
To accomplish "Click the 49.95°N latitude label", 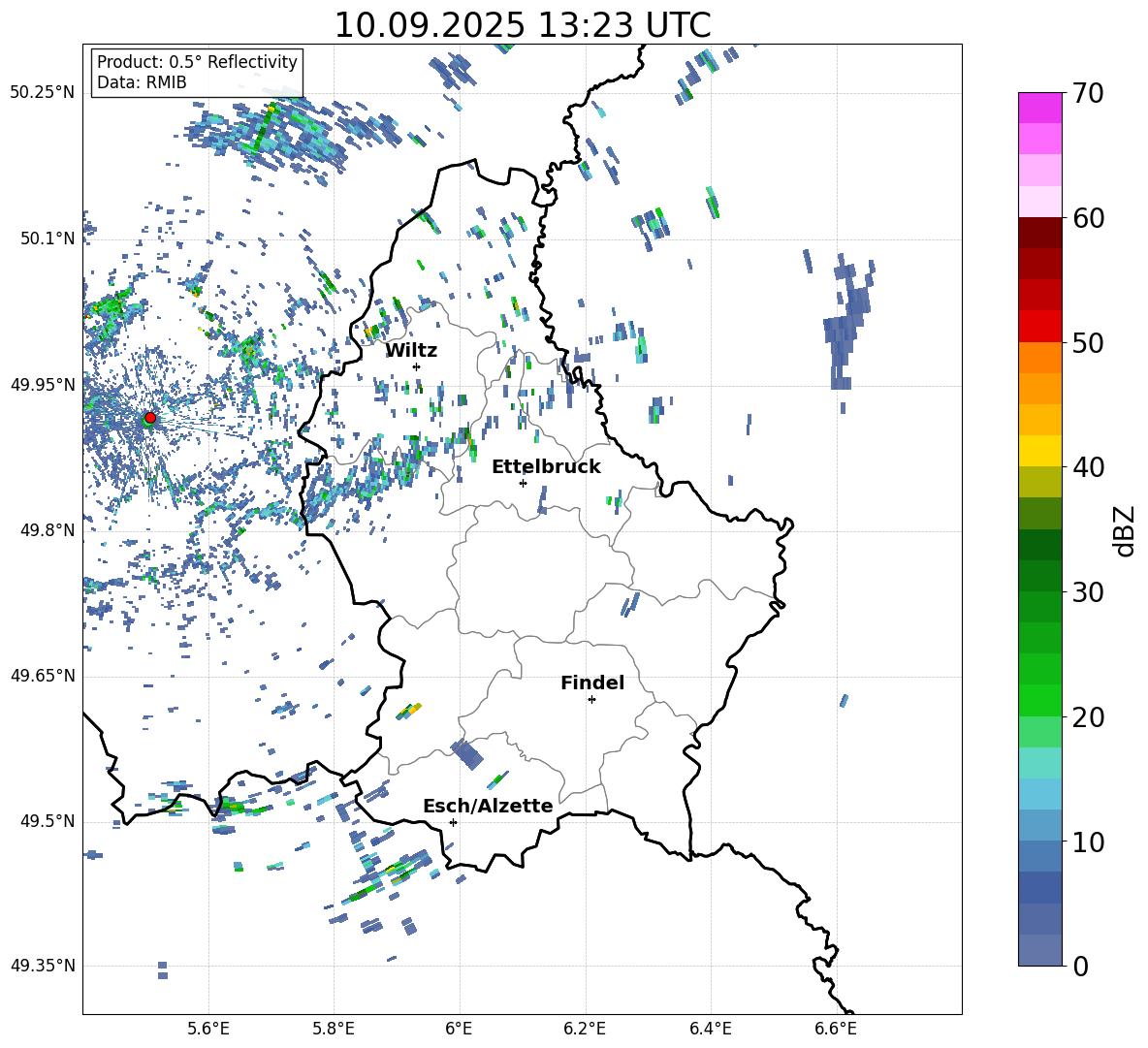I will (43, 385).
